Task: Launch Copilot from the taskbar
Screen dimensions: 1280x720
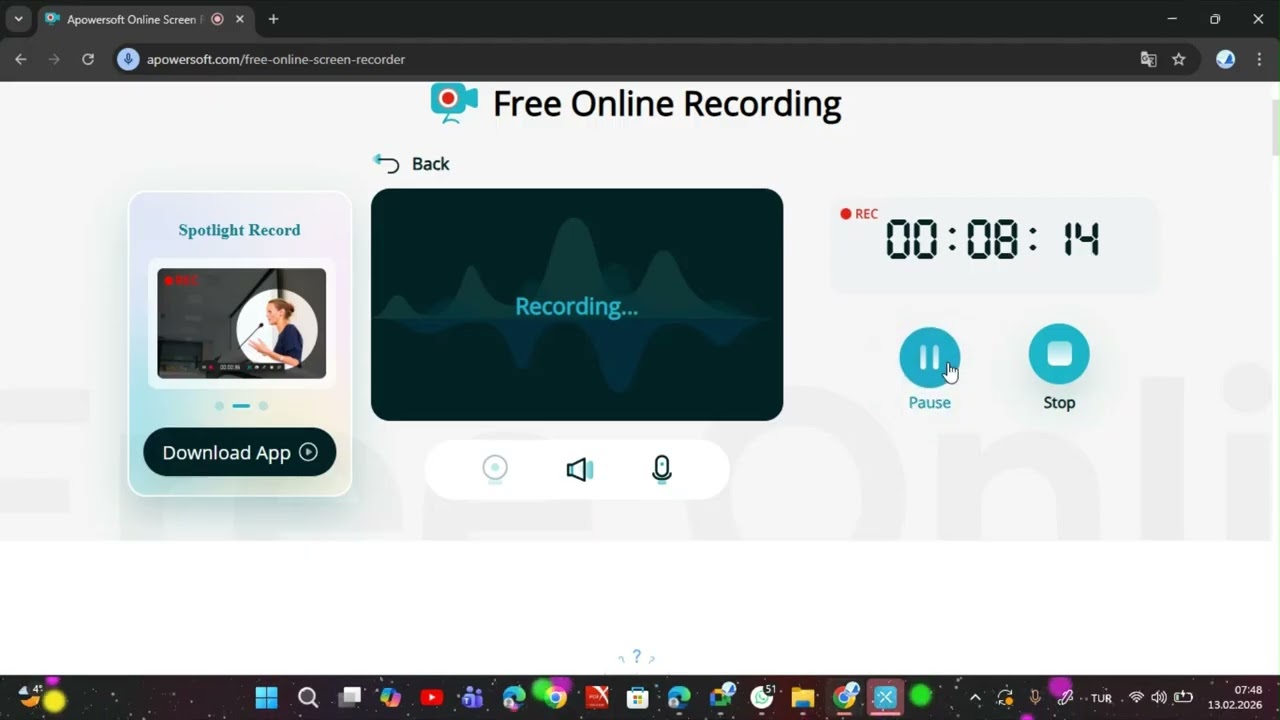Action: [390, 698]
